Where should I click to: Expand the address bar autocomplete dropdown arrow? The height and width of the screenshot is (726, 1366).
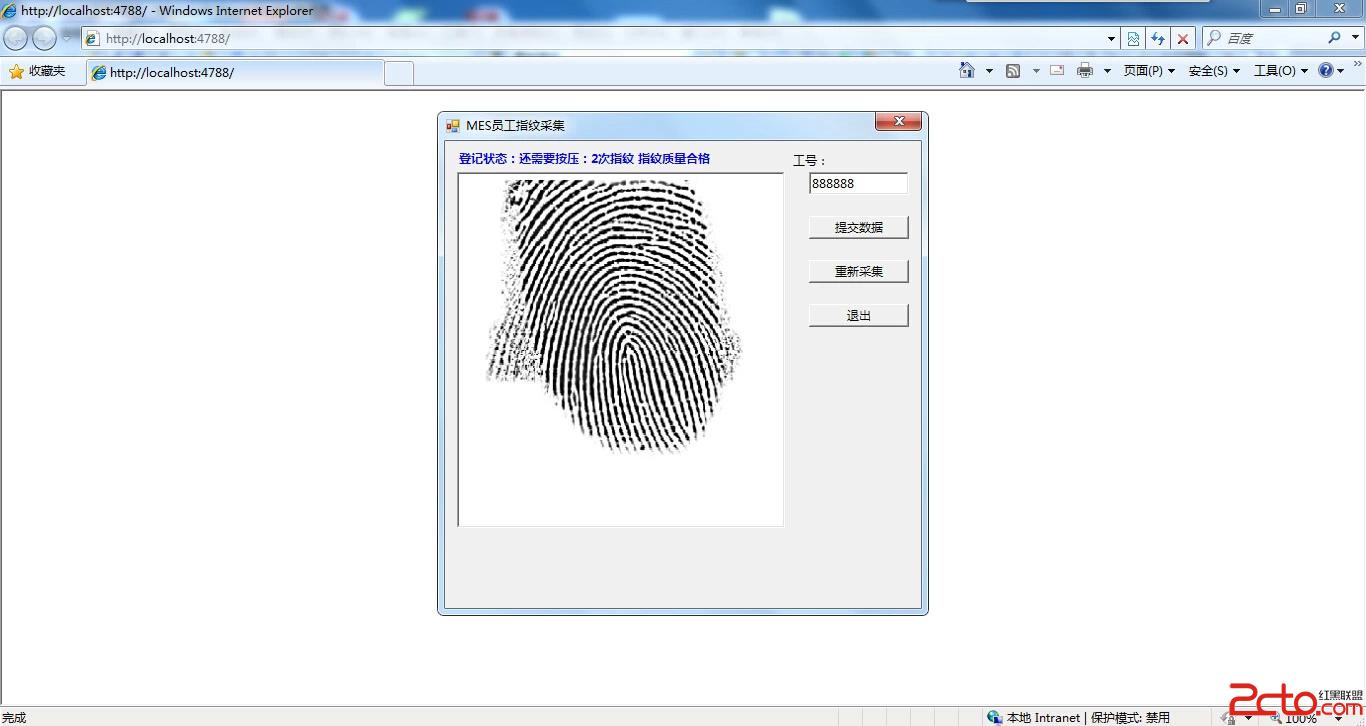point(1111,38)
